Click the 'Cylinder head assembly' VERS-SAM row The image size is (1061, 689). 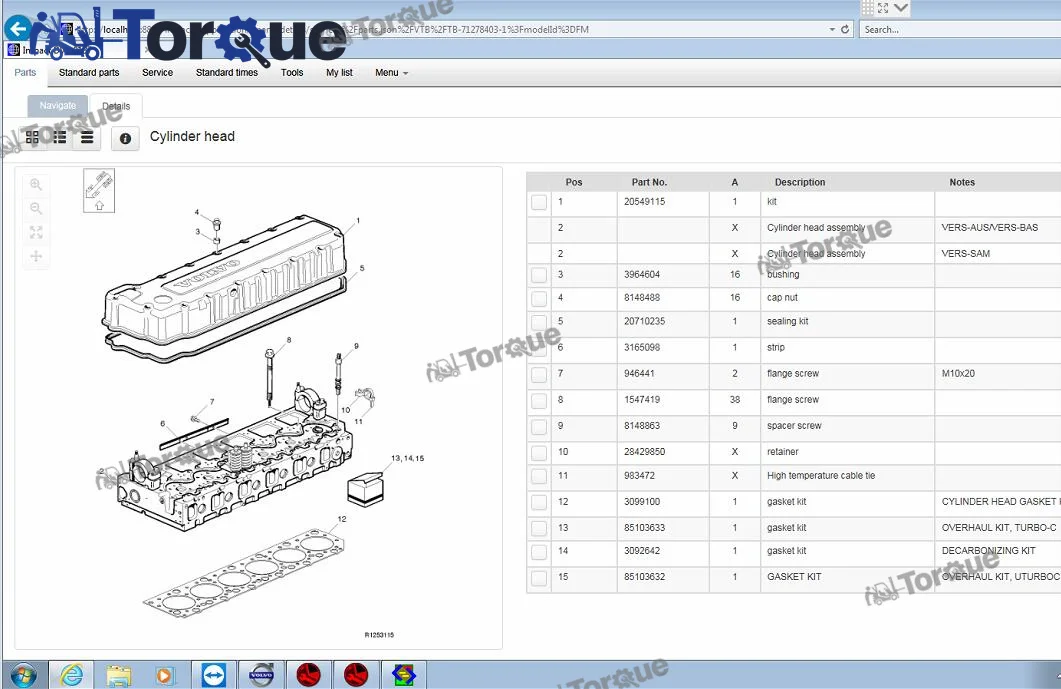pyautogui.click(x=794, y=253)
